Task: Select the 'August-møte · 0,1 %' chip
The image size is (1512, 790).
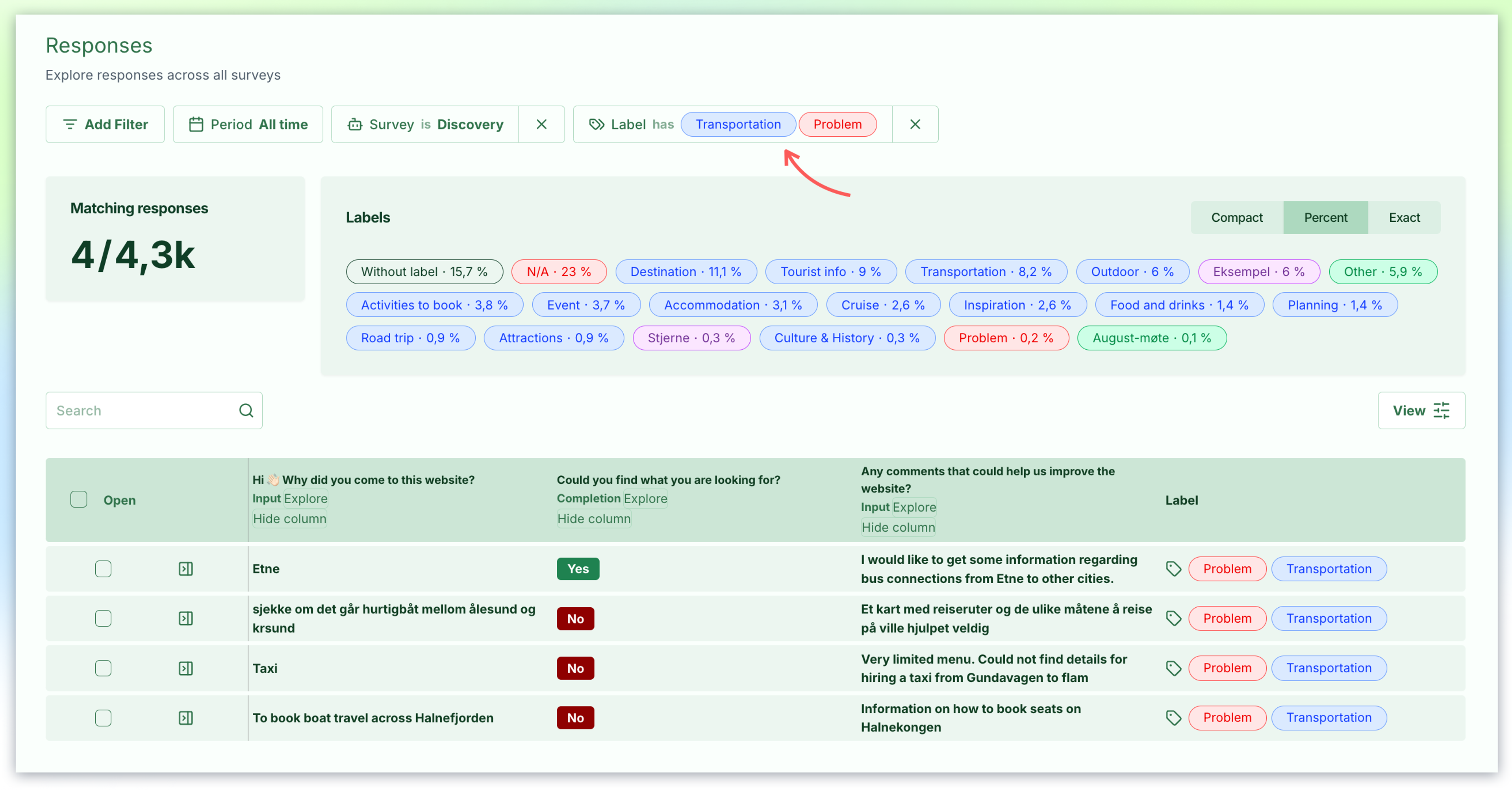Action: coord(1152,338)
